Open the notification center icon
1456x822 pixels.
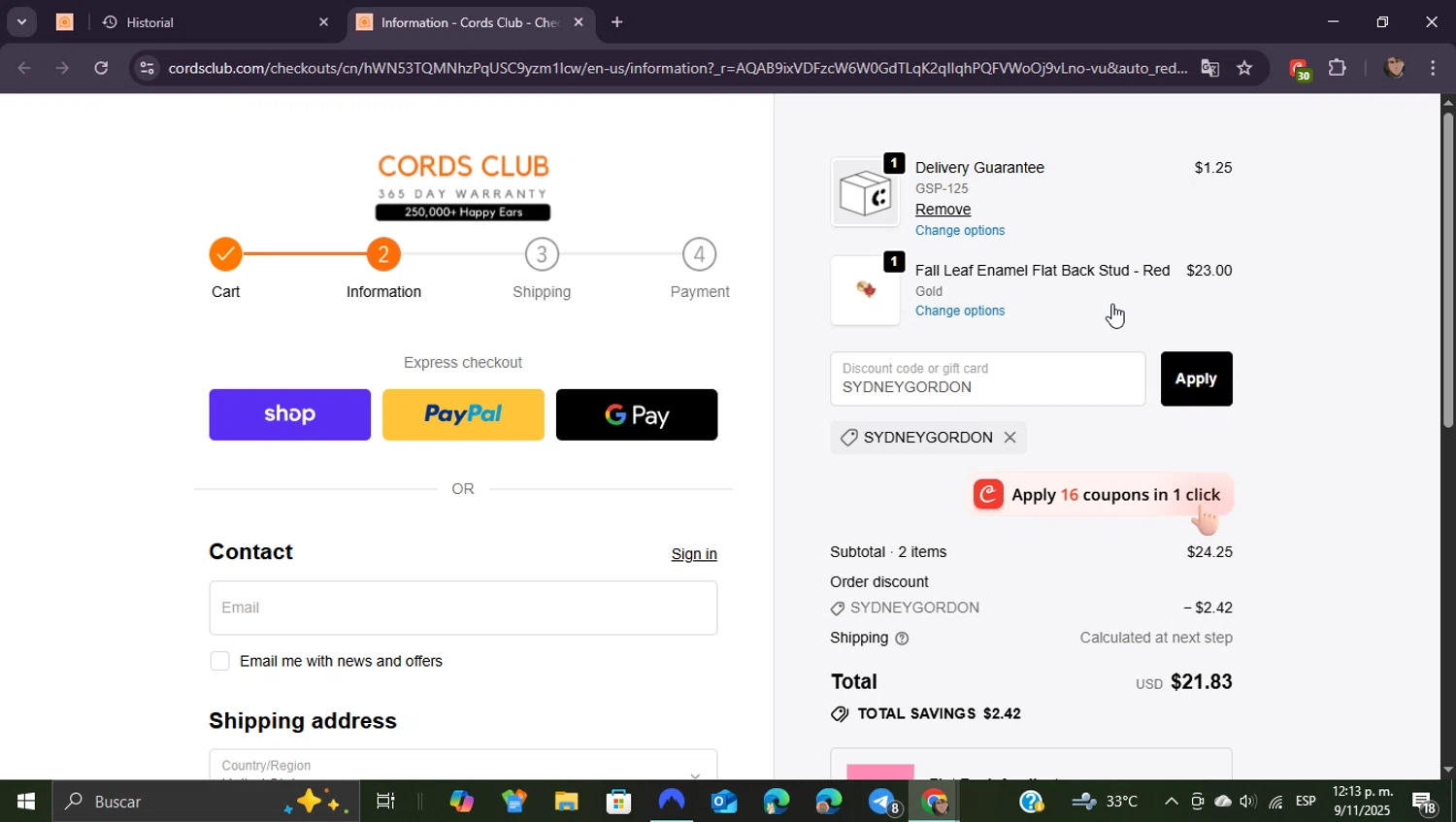pos(1425,803)
